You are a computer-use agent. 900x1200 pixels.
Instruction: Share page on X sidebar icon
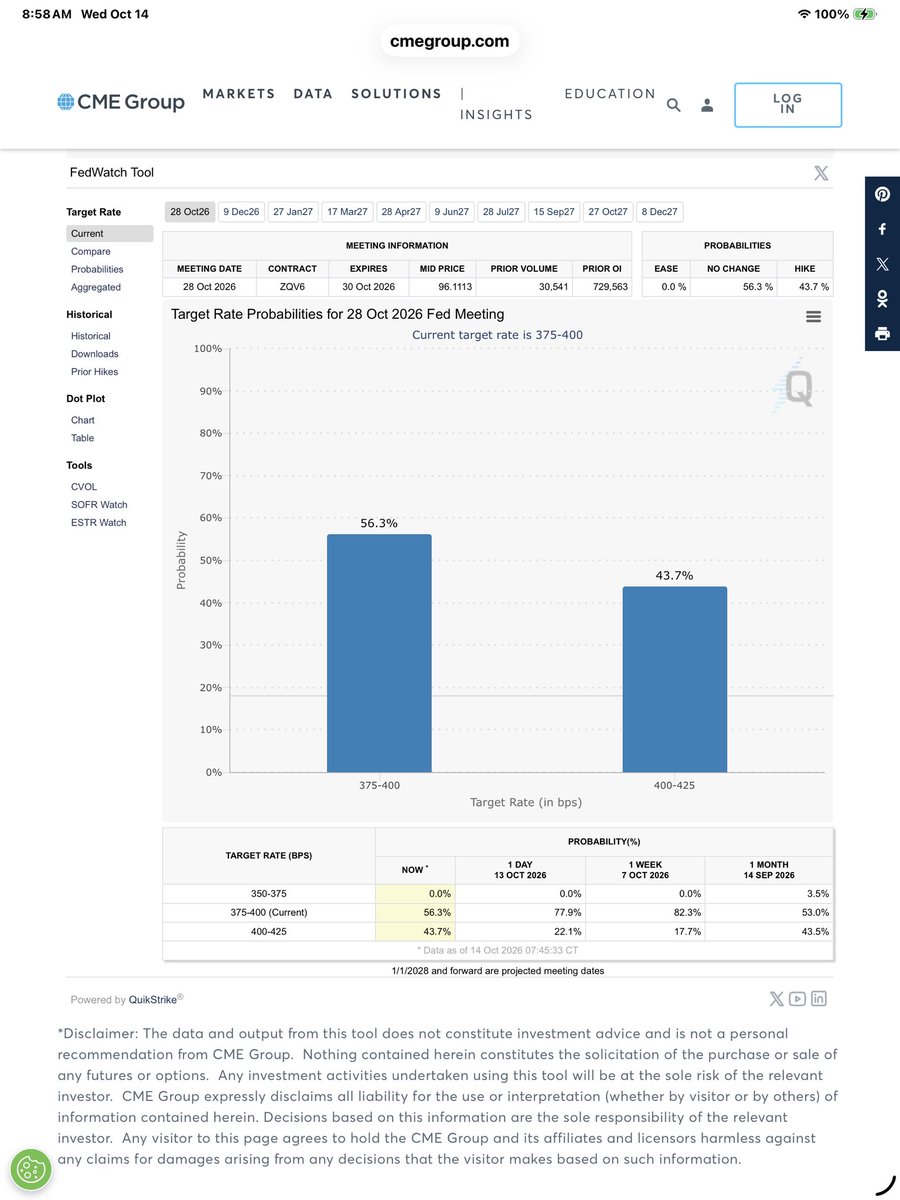(x=882, y=264)
